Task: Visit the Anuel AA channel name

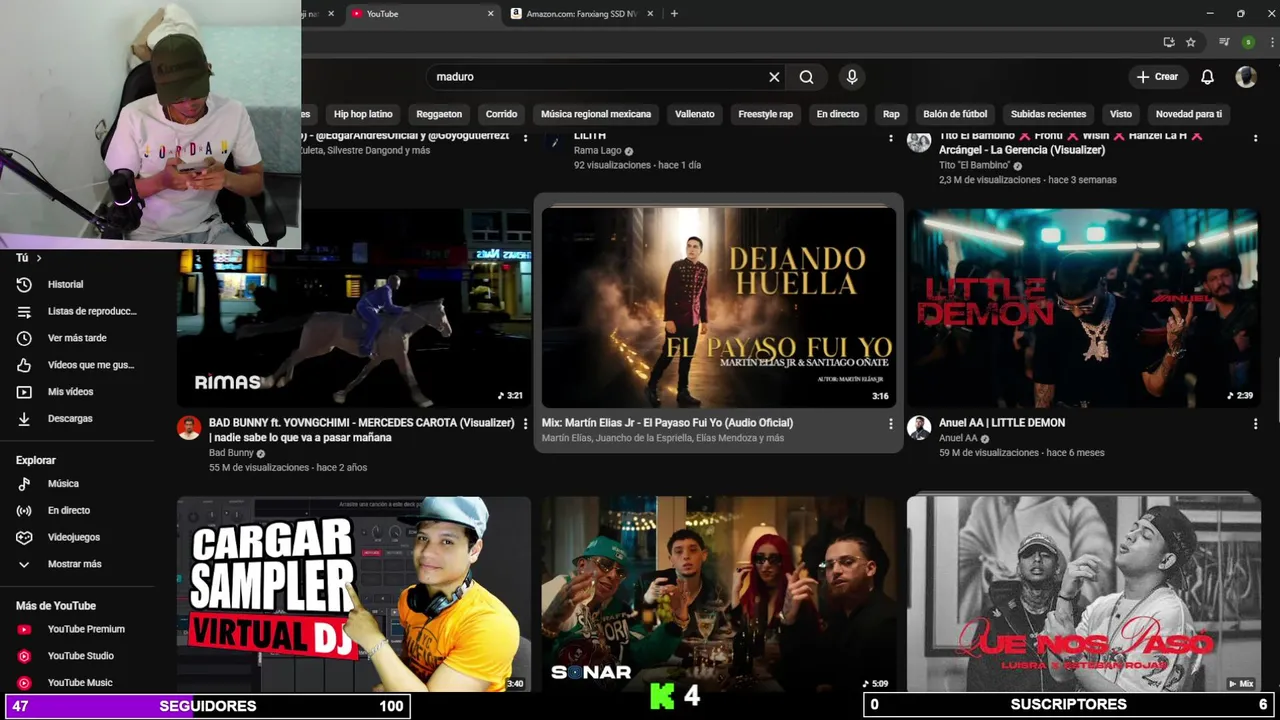Action: coord(958,438)
